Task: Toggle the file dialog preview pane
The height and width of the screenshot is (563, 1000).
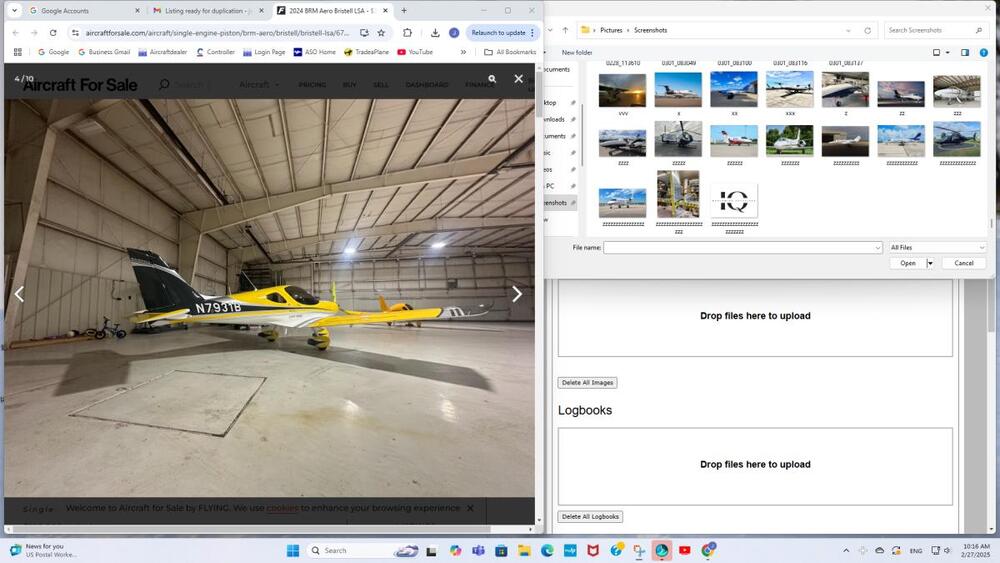Action: pyautogui.click(x=965, y=52)
